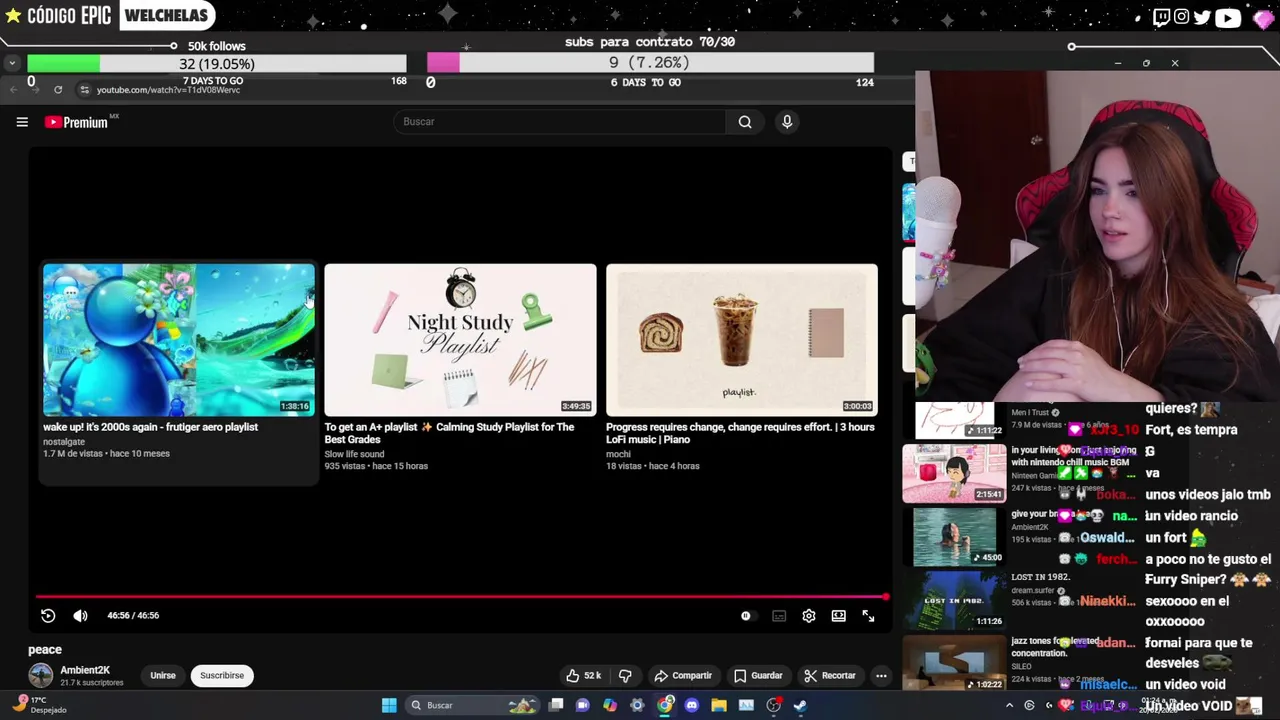Viewport: 1280px width, 720px height.
Task: Click '21.7 k suscriptores' text
Action: pos(92,683)
